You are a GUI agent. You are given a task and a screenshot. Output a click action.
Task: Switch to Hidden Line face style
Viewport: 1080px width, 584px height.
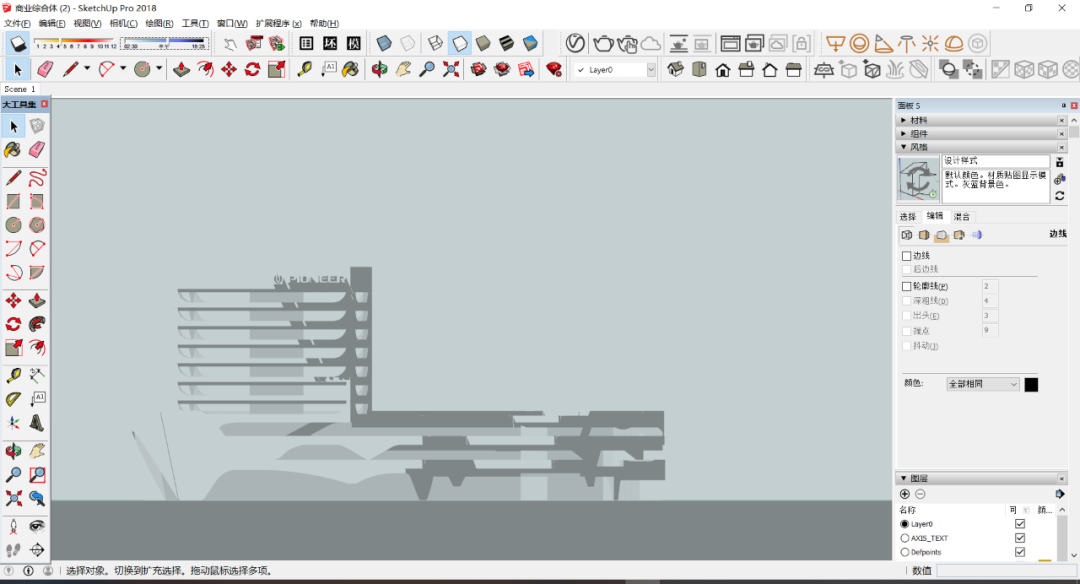coord(459,43)
